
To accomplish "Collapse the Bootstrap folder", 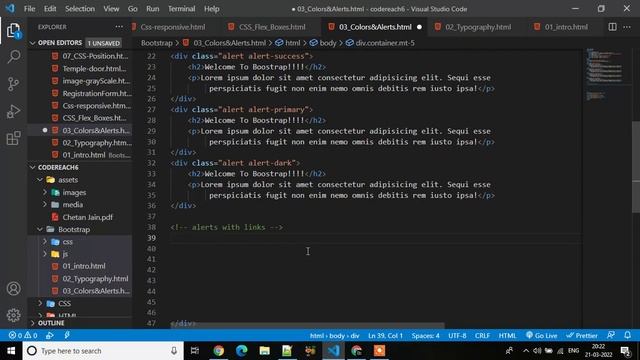I will pos(40,229).
